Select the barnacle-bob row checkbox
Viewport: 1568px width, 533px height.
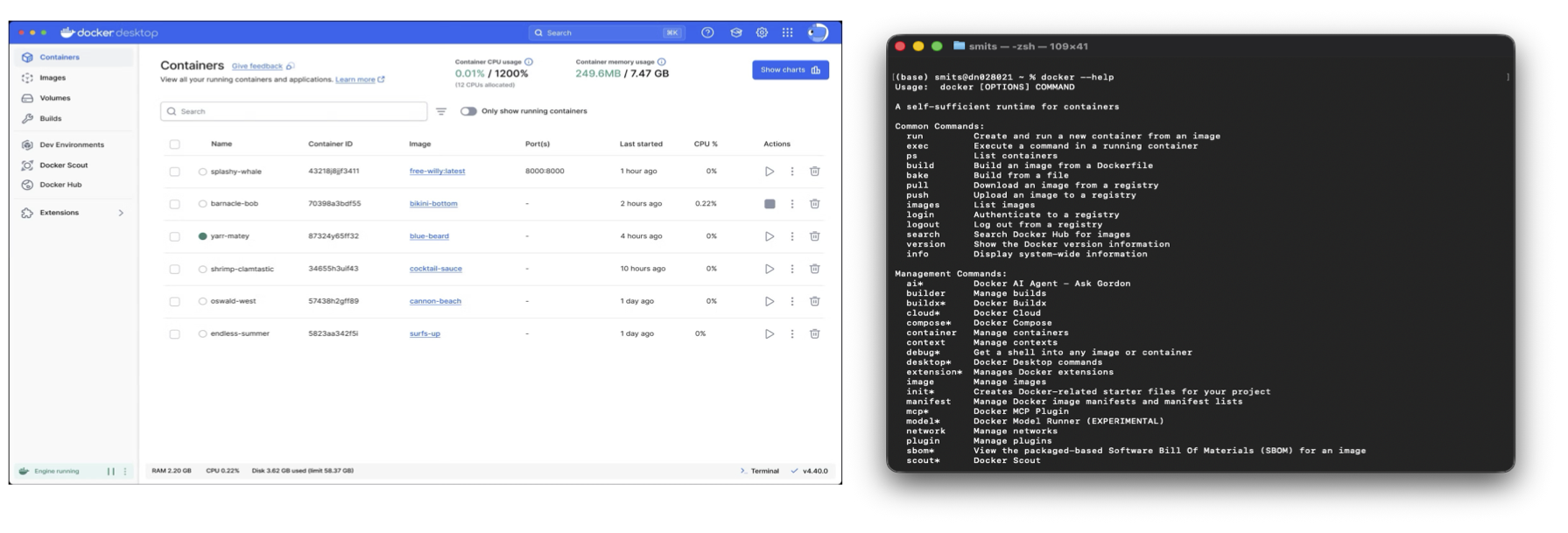(174, 204)
